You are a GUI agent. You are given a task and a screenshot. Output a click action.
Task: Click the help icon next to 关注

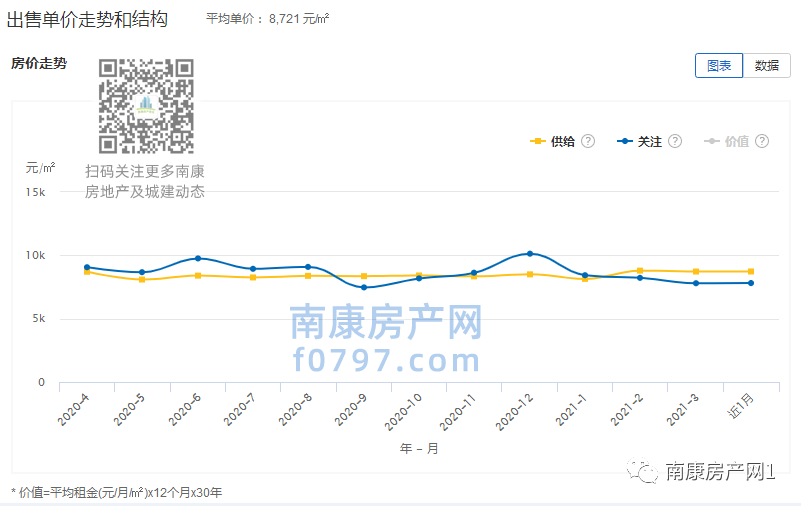[675, 141]
